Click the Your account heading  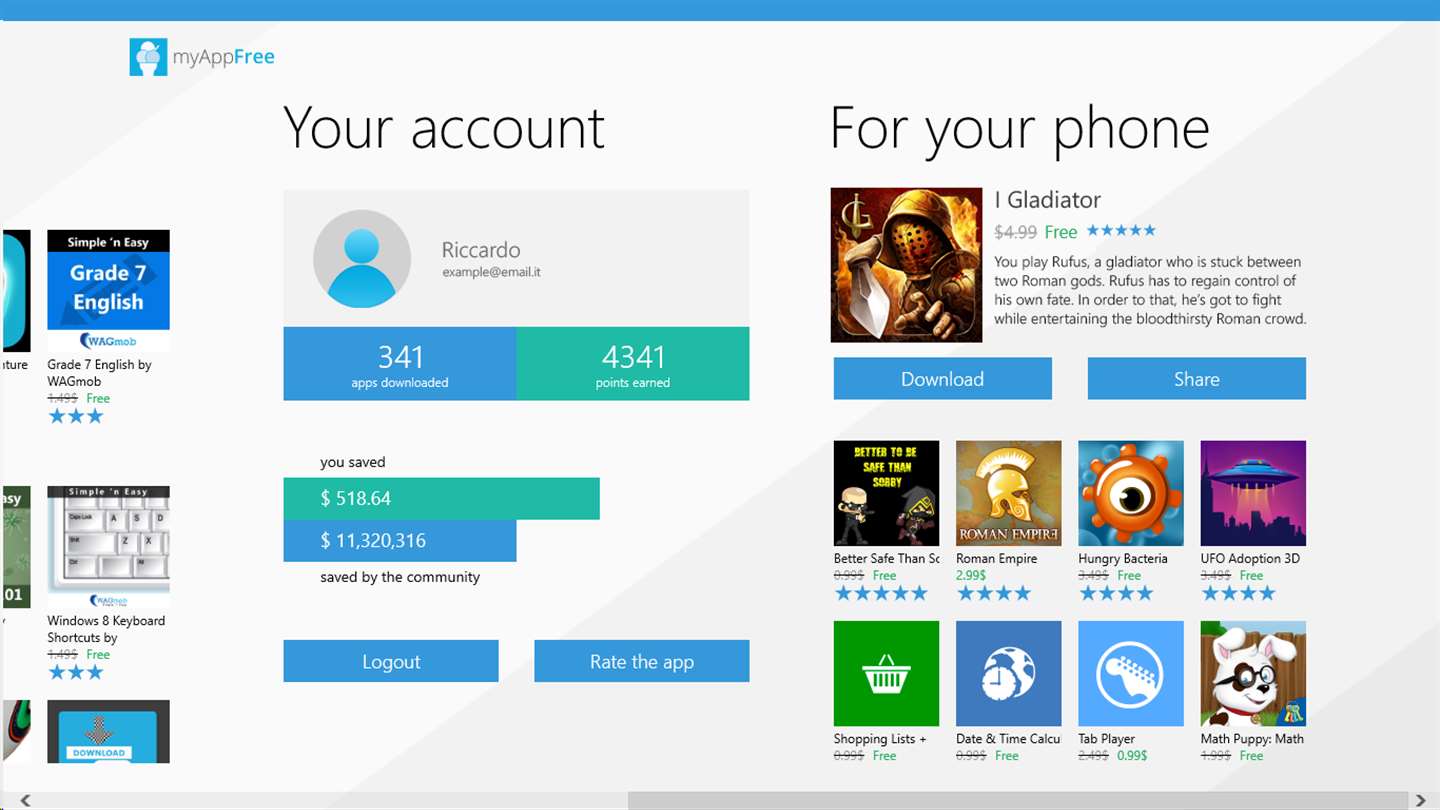[x=444, y=128]
